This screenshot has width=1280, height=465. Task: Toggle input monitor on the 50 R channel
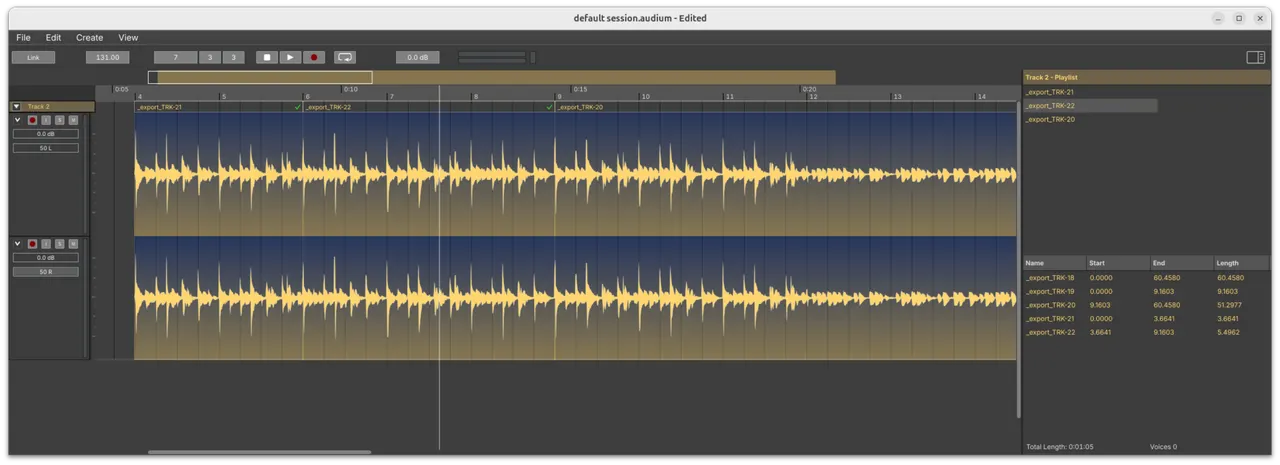46,244
